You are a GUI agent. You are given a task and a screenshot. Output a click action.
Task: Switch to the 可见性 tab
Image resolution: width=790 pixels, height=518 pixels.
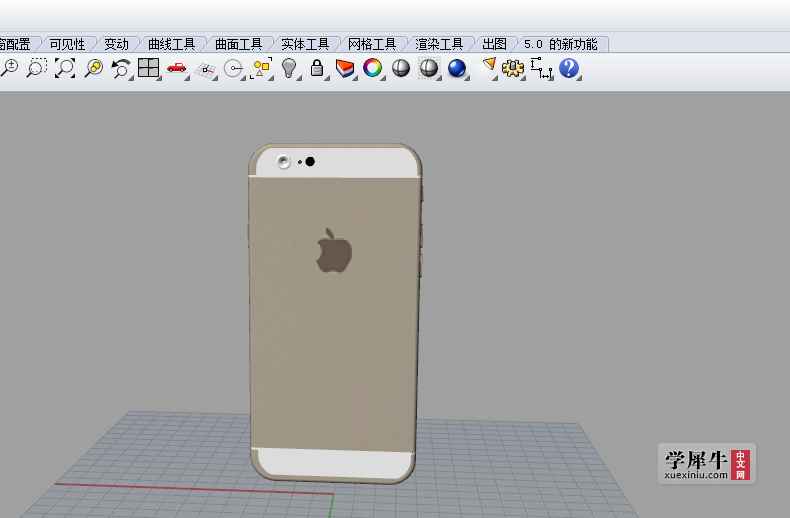click(67, 44)
